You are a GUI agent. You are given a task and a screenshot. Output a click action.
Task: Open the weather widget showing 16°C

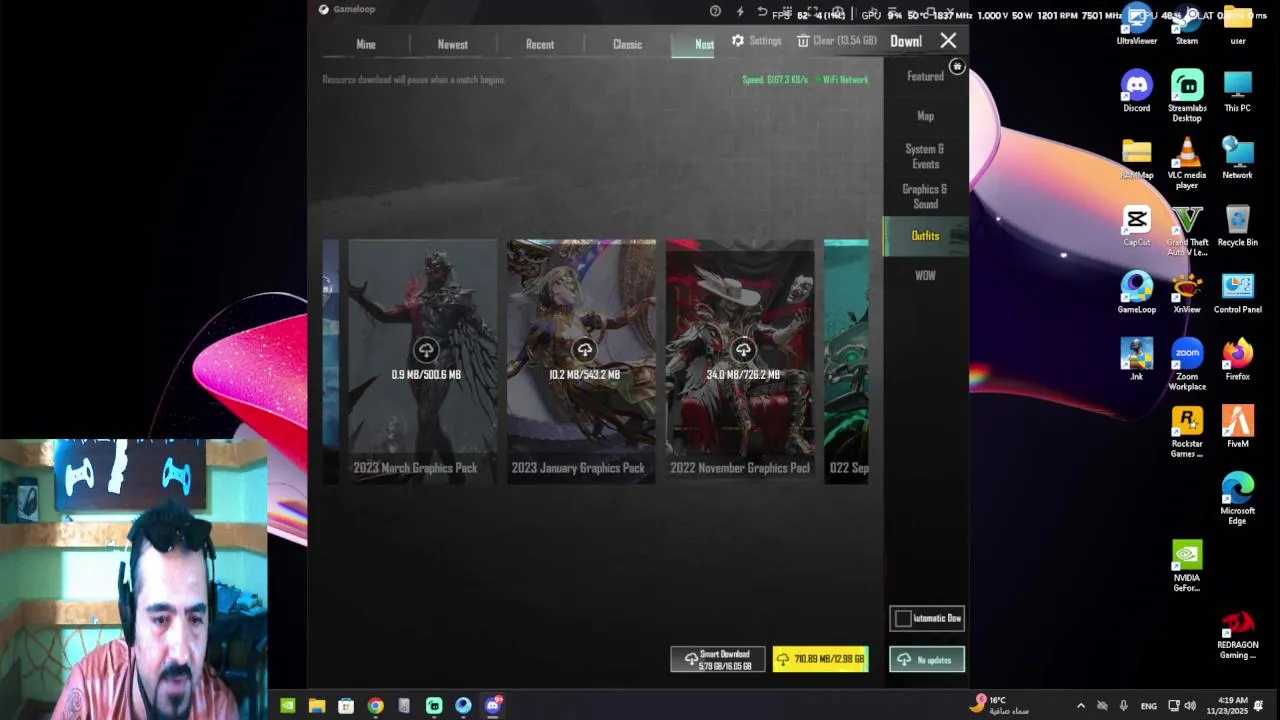tap(1001, 705)
